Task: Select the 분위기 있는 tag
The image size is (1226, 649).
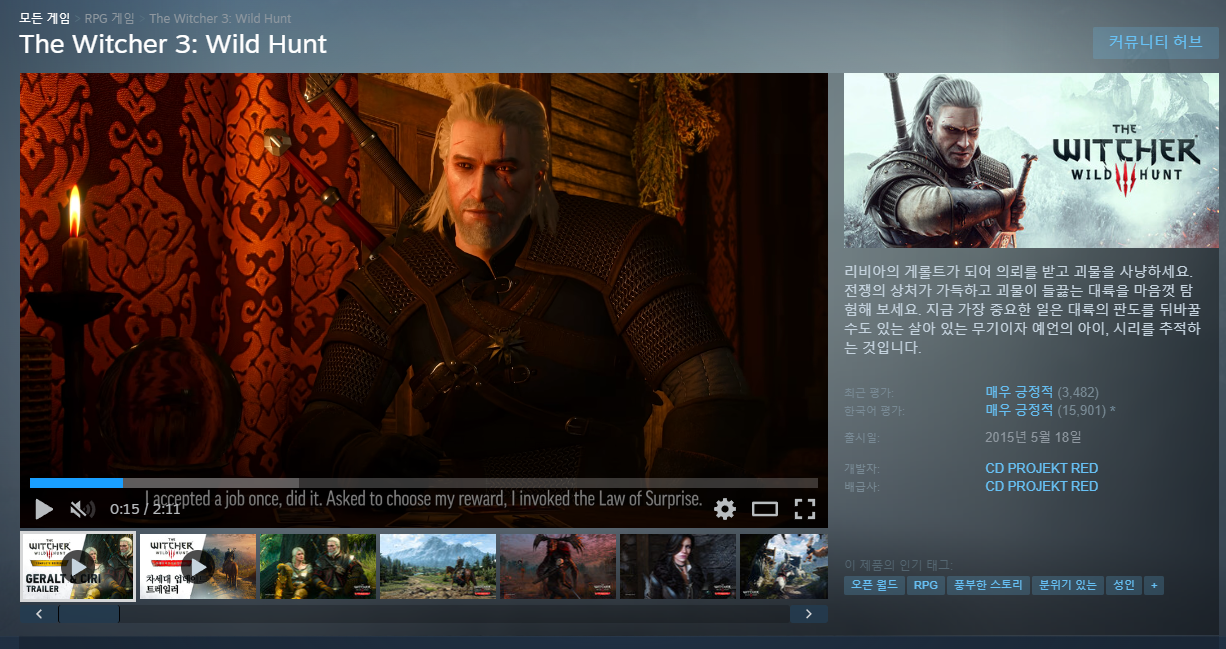Action: [1067, 585]
